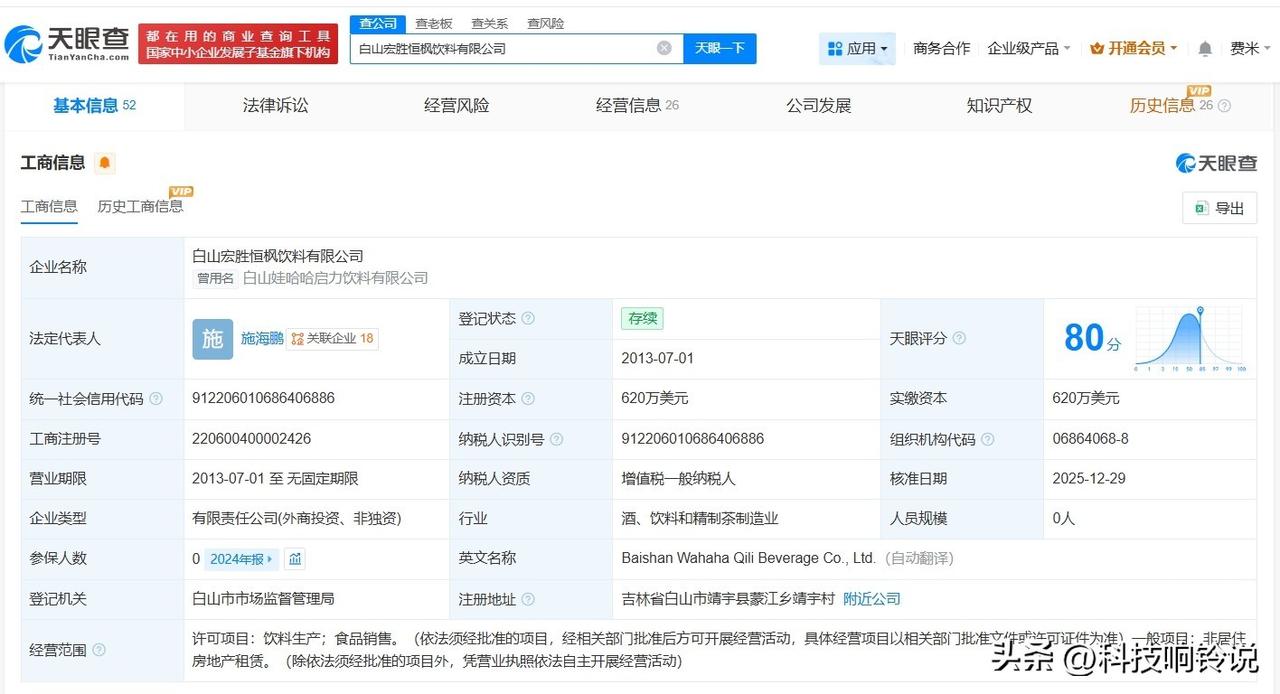Open the 开通会员 dropdown
This screenshot has width=1280, height=694.
tap(1134, 48)
